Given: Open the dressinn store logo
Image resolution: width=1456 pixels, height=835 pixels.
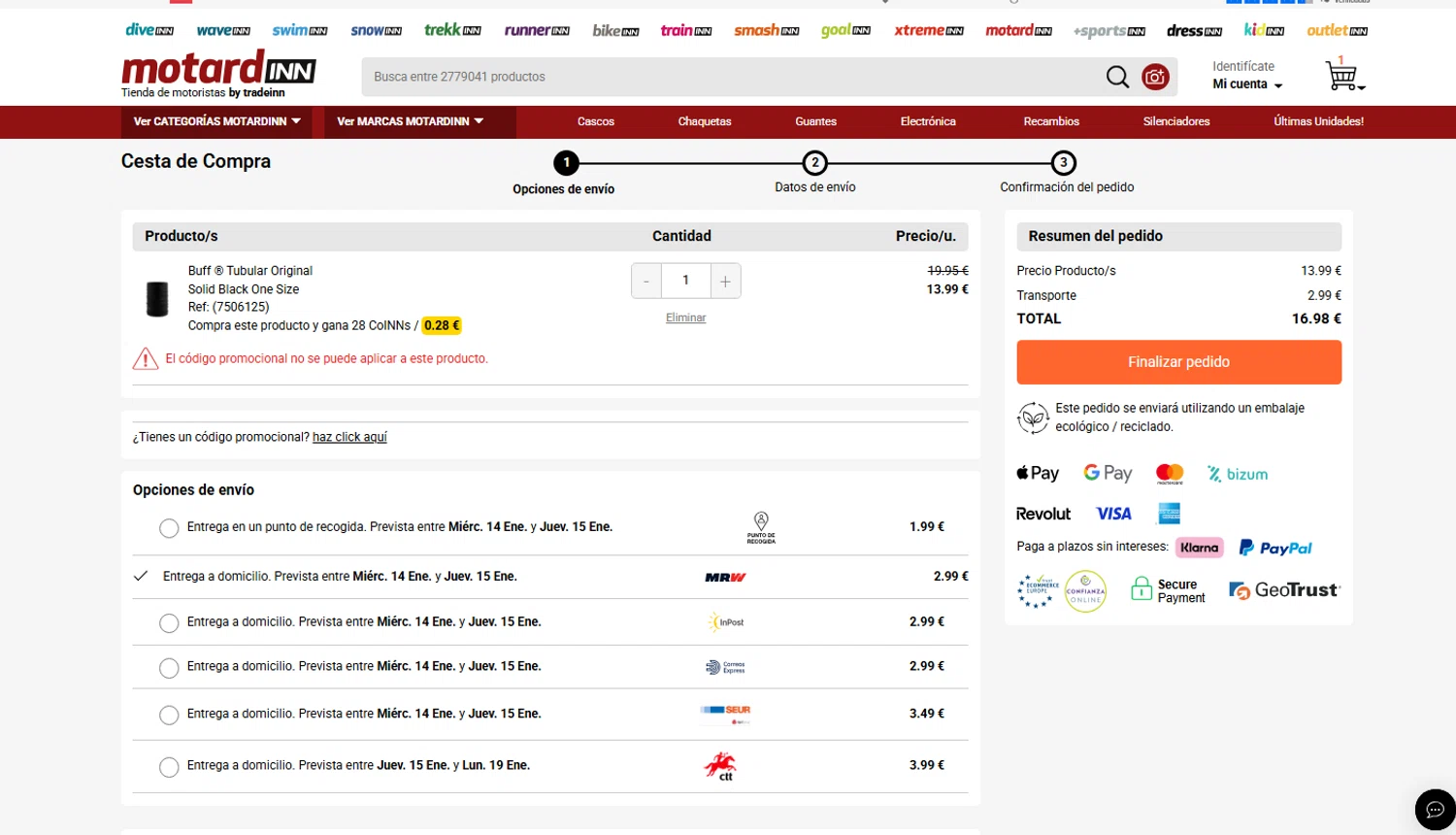Looking at the screenshot, I should (1194, 31).
